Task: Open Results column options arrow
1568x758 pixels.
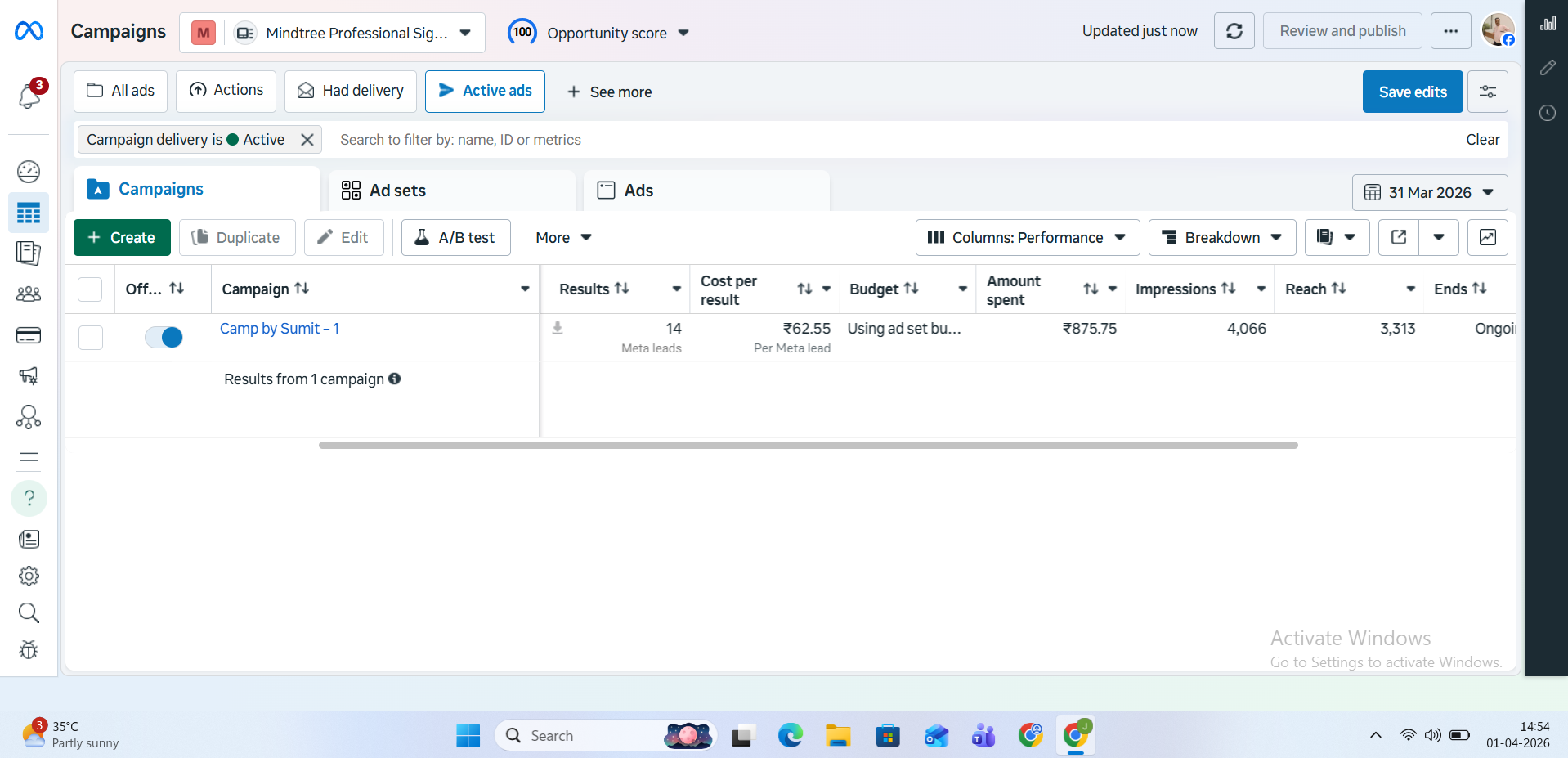Action: (677, 289)
